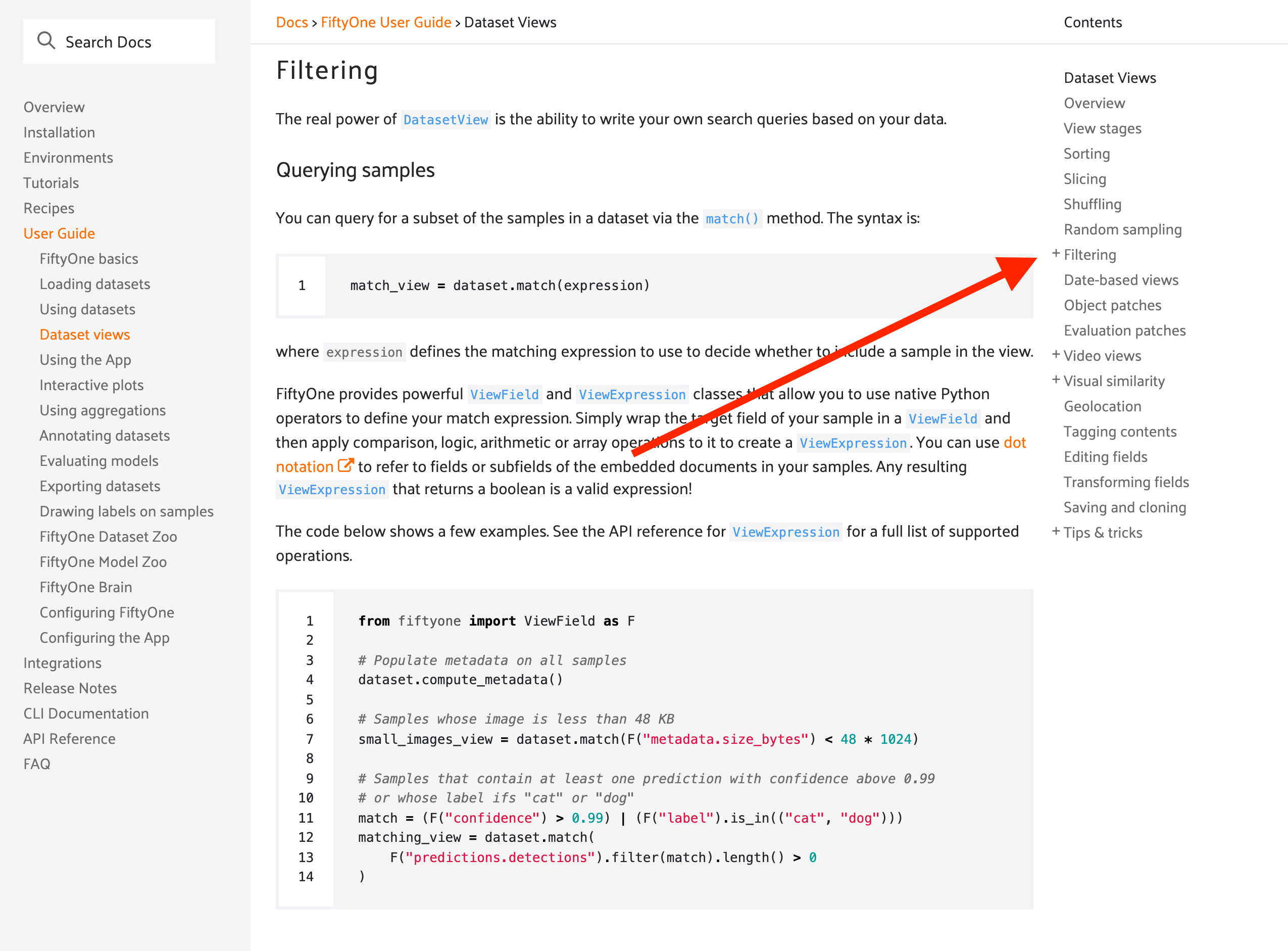Open Using datasets page
Viewport: 1288px width, 951px height.
click(x=87, y=310)
